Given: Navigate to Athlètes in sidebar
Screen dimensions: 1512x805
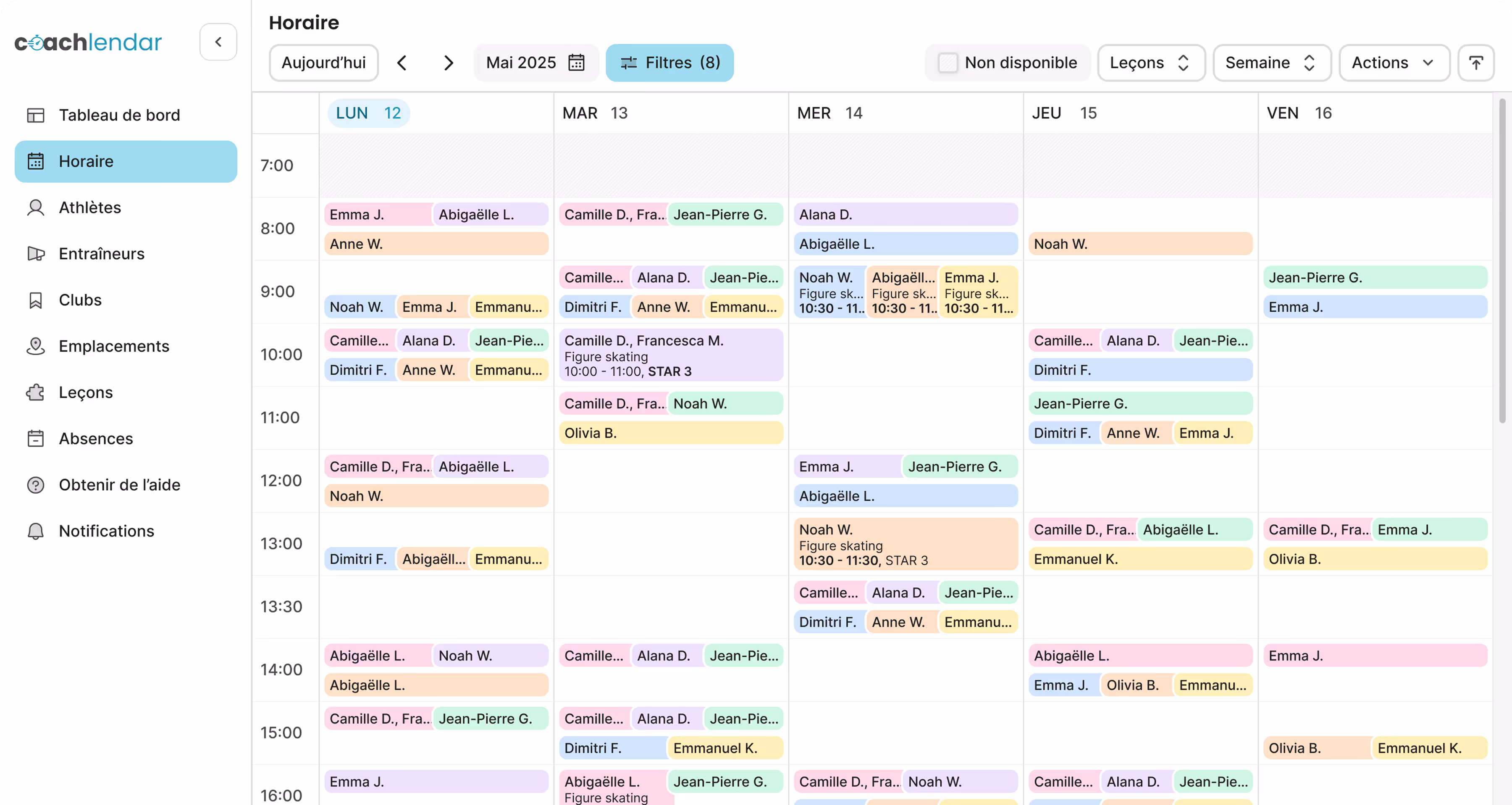Looking at the screenshot, I should coord(90,207).
